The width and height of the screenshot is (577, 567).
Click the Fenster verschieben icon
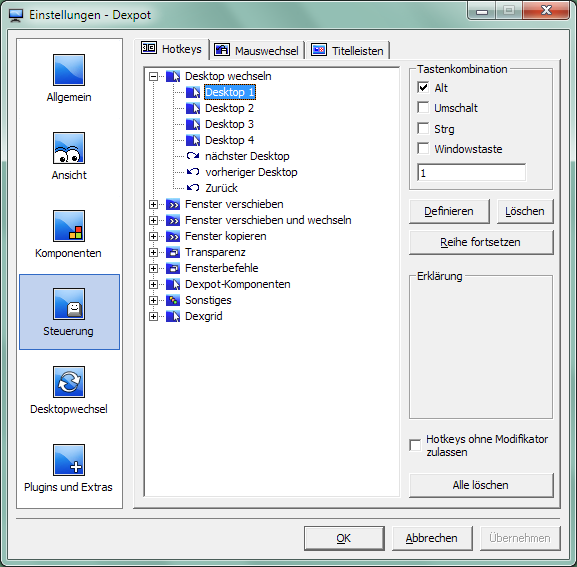pyautogui.click(x=173, y=204)
